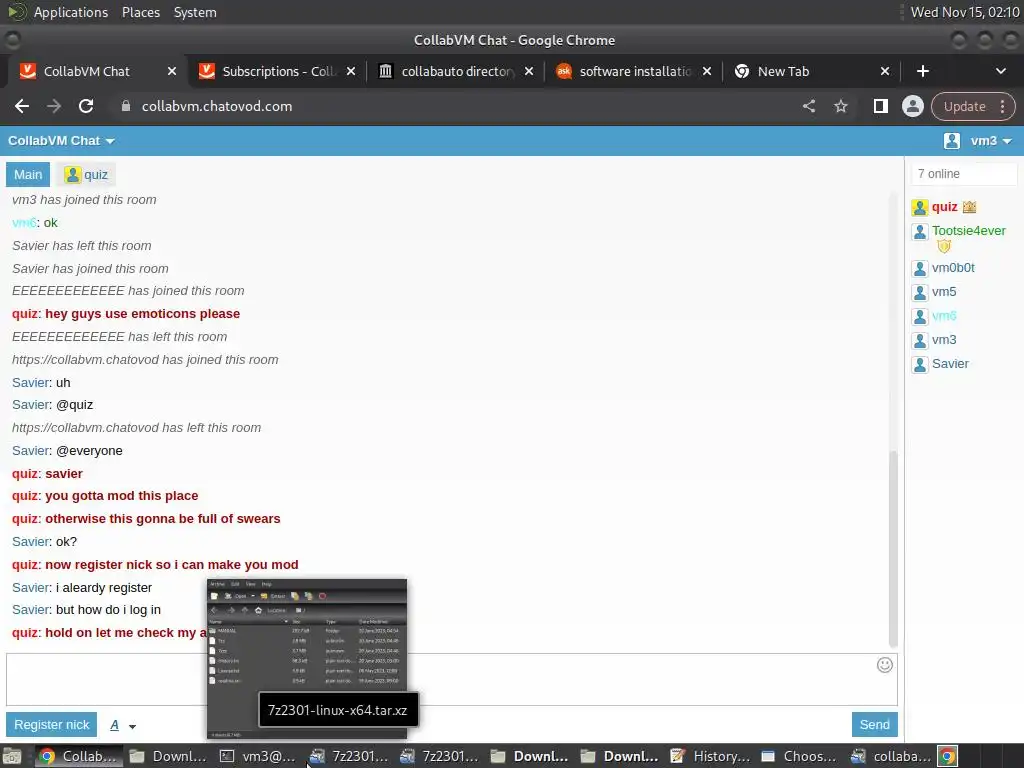Click the chat message scrollbar thumb
The height and width of the screenshot is (768, 1024).
coord(893,548)
